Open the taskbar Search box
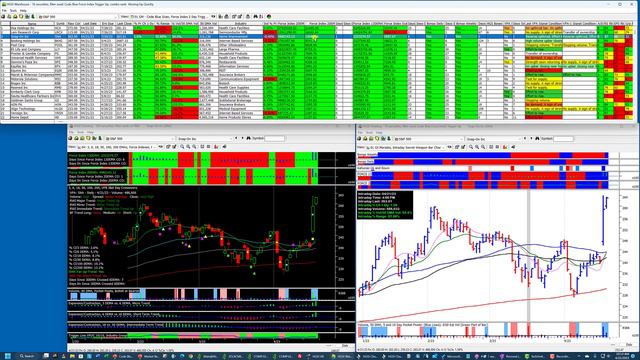Viewport: 640px width, 360px height. pyautogui.click(x=28, y=356)
